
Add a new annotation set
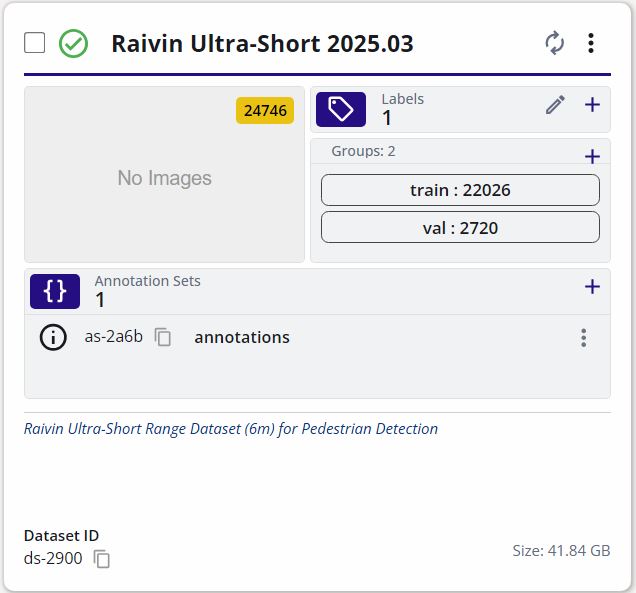point(592,287)
